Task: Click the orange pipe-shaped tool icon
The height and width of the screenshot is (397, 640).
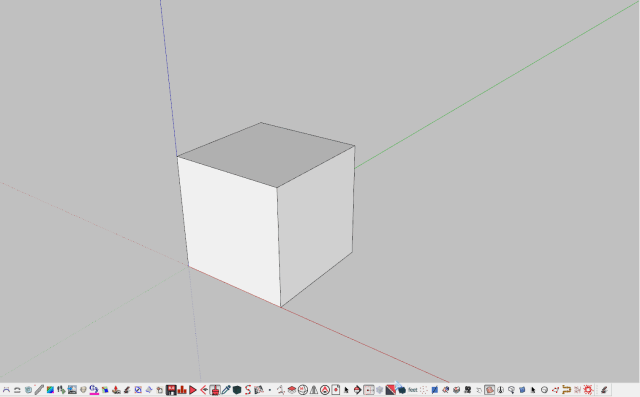Action: click(x=566, y=390)
